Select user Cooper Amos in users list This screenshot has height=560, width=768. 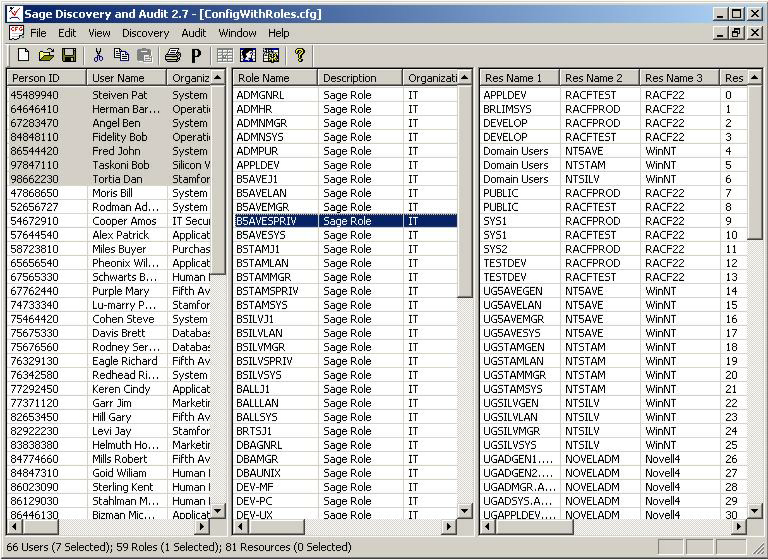(125, 221)
